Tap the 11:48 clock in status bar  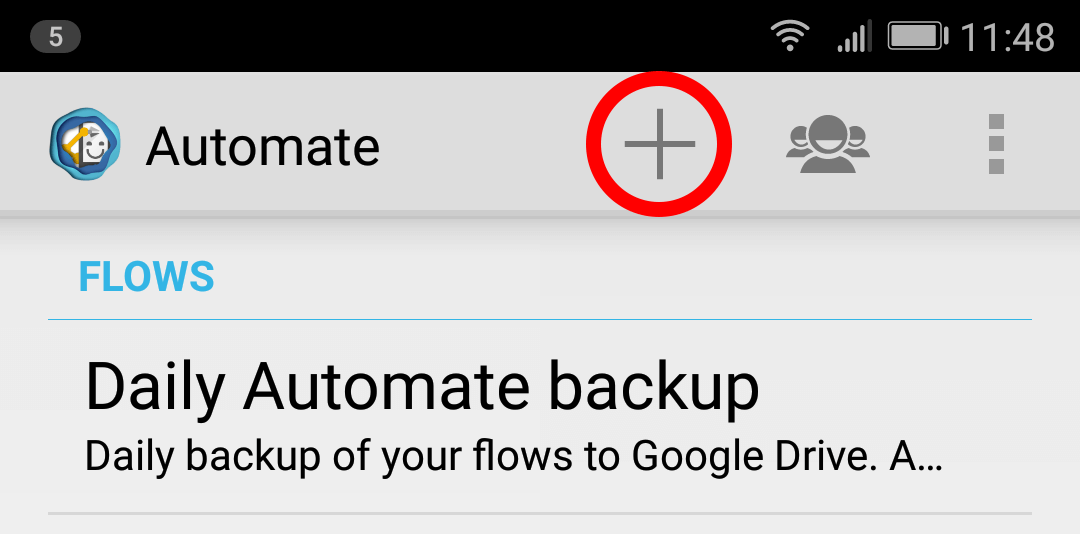tap(1008, 37)
